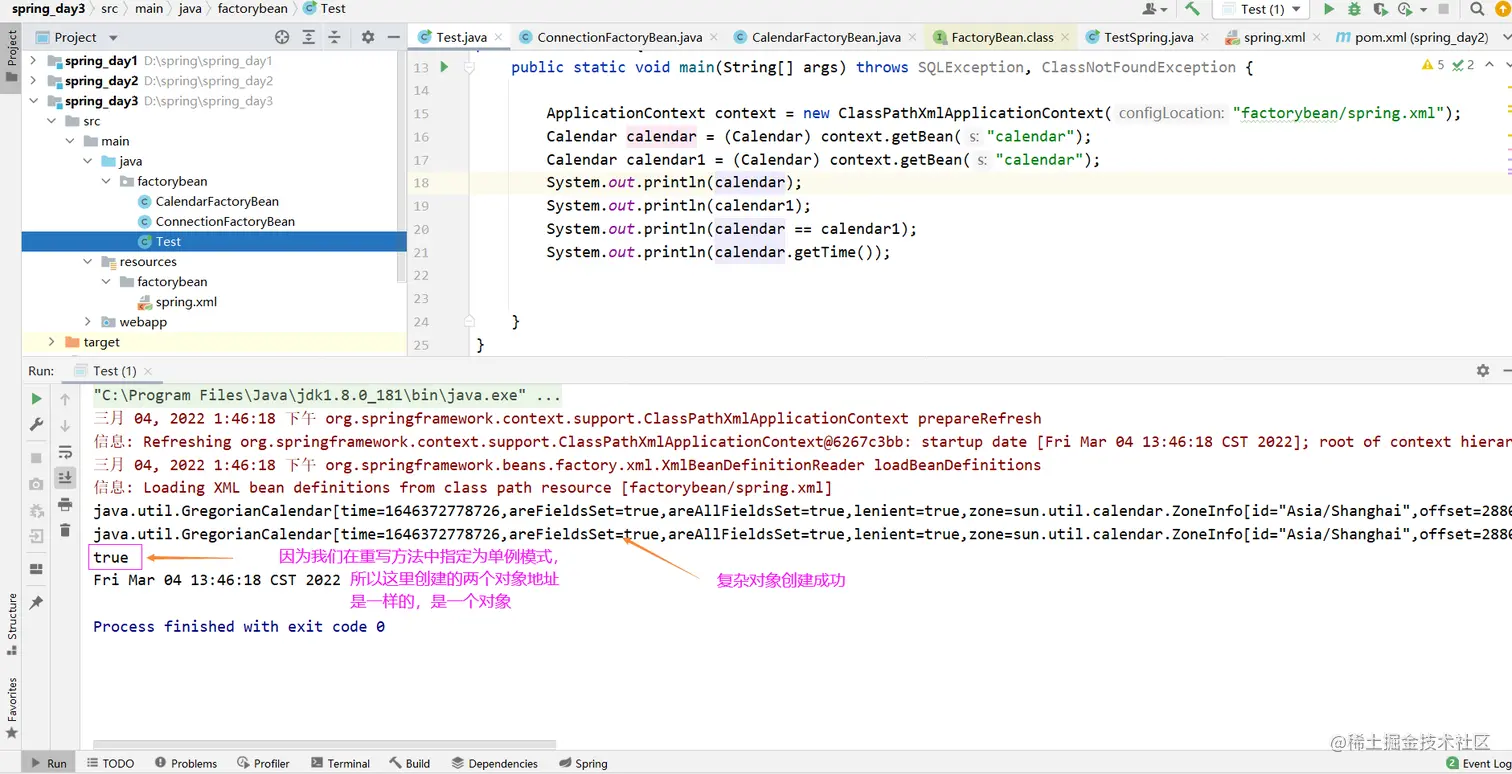Click the Restore Layout icon in Run panel
Screen dimensions: 1512x774
point(37,569)
